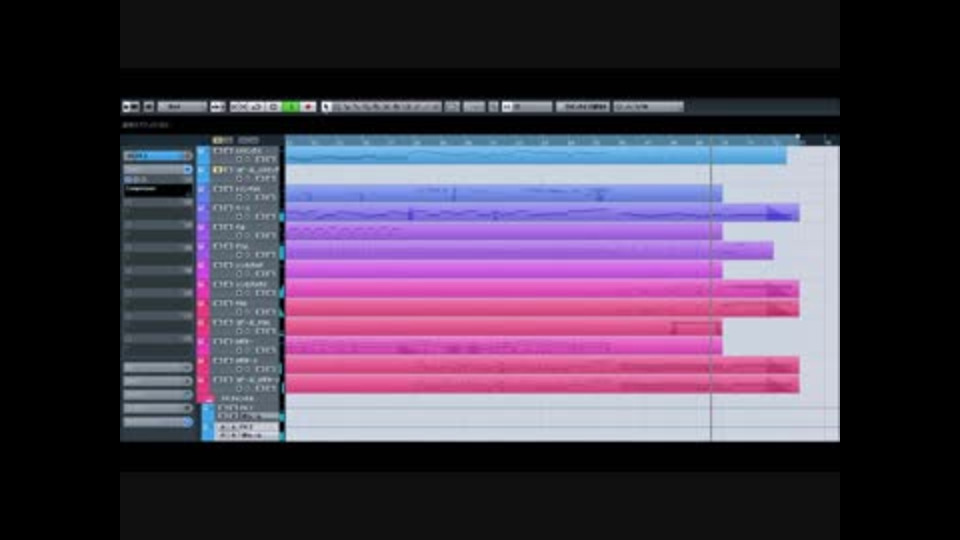
Task: Click the auto-scroll icon after the automation dropdown
Action: point(217,107)
